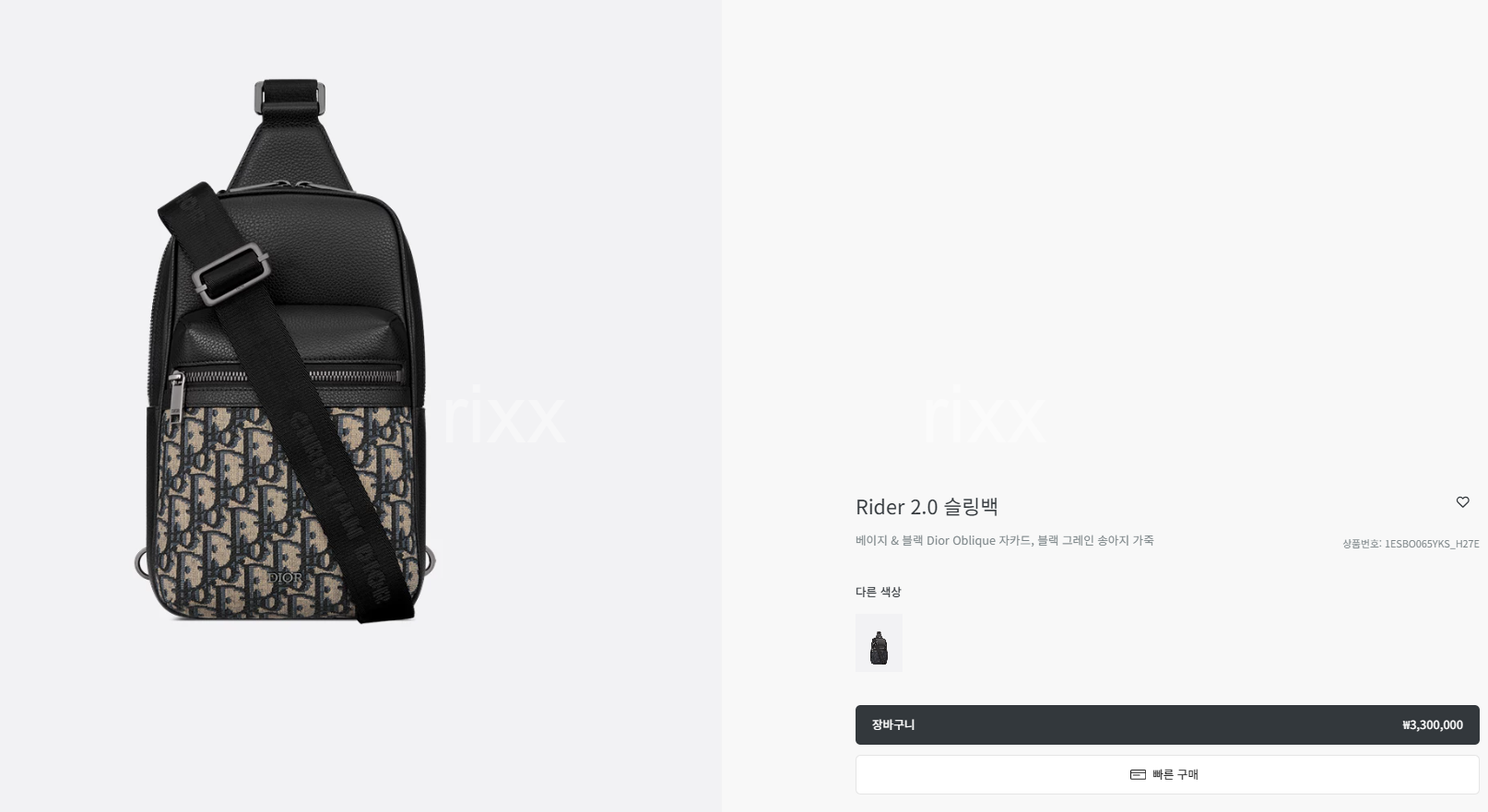Add to cart with the 장바구니 button
This screenshot has width=1488, height=812.
coord(1167,724)
